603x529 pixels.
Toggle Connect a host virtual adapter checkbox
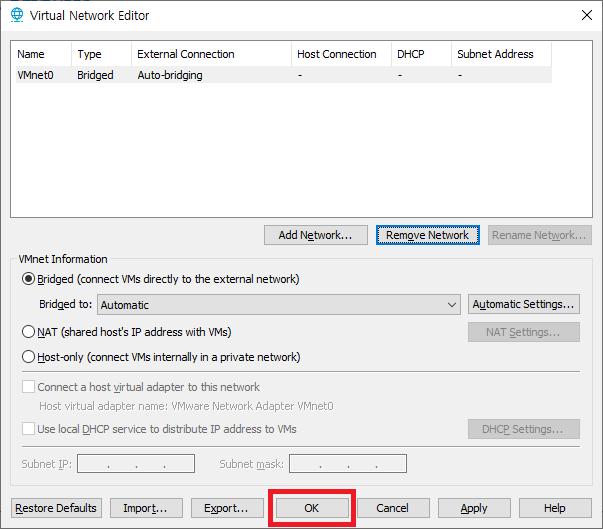(28, 387)
